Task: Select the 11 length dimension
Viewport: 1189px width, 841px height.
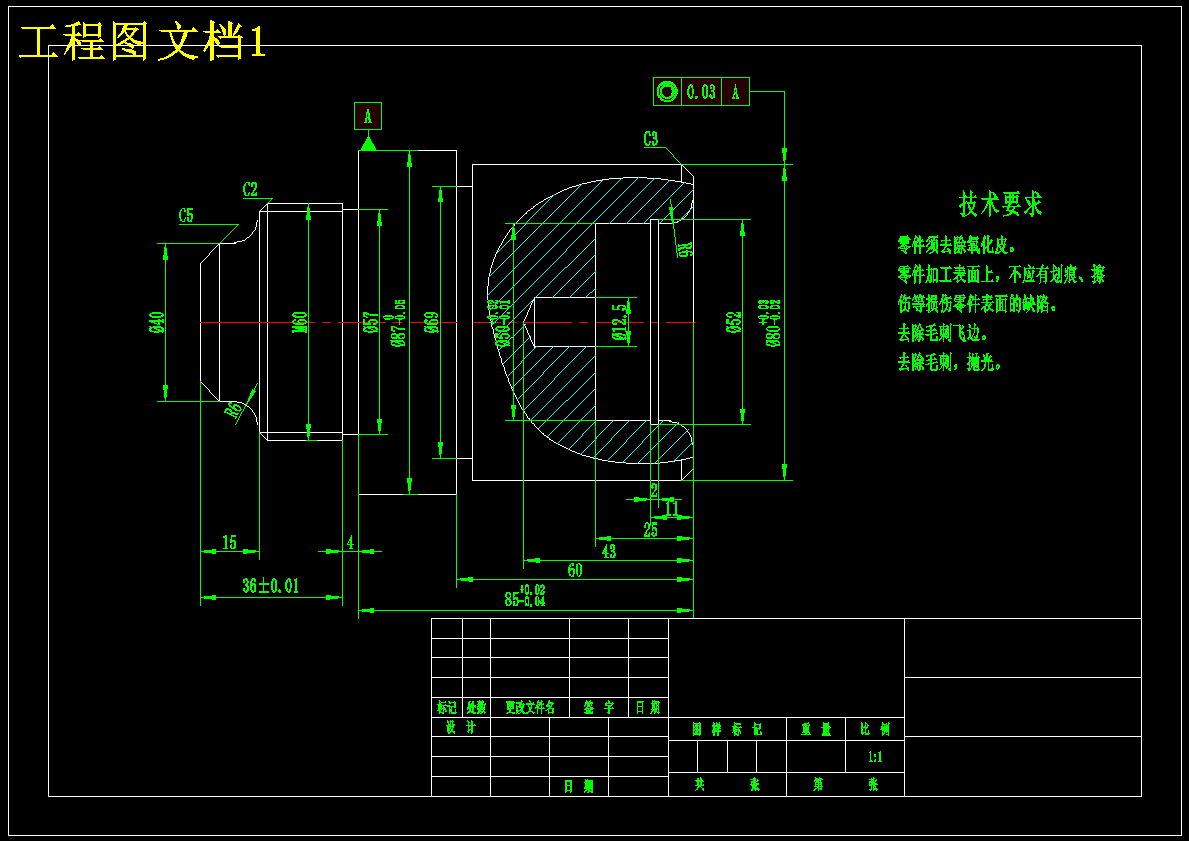Action: pos(672,508)
